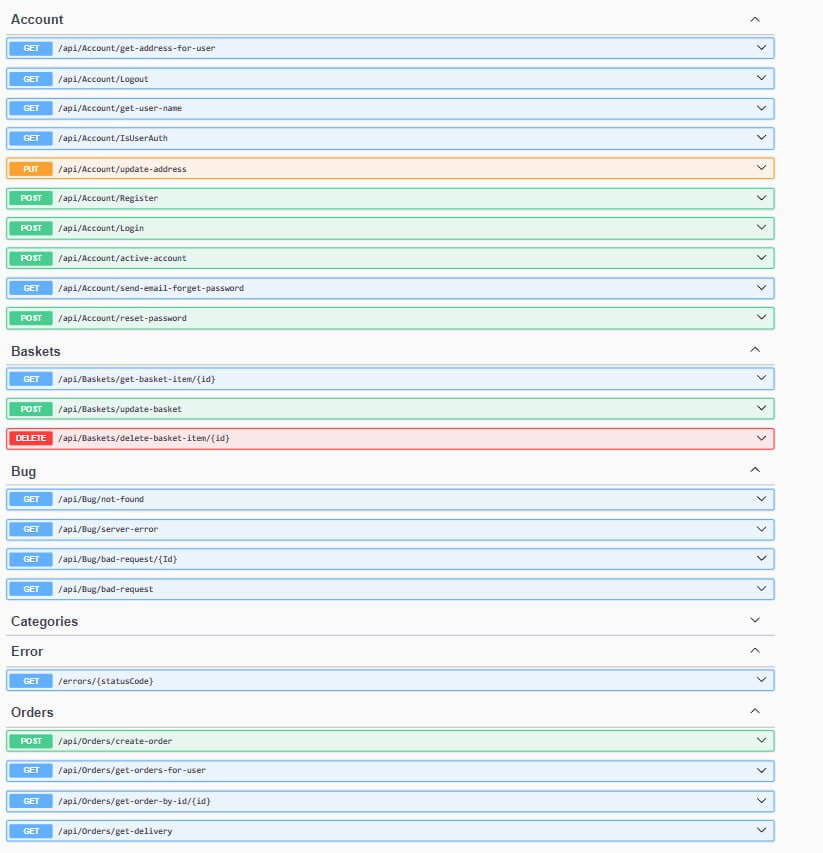This screenshot has width=823, height=853.
Task: Click the DELETE badge for delete-basket-item
Action: [31, 438]
